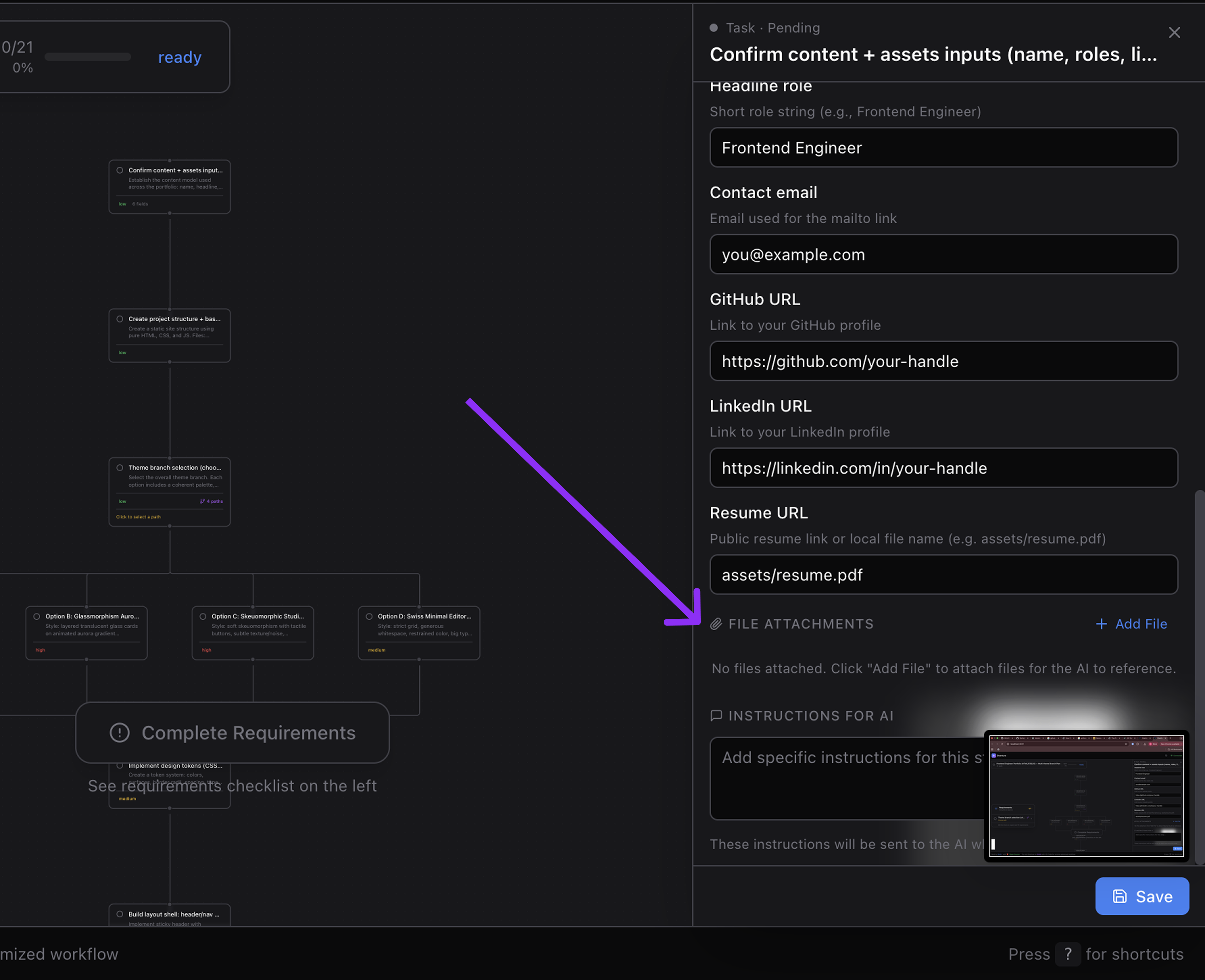
Task: Close the task detail panel
Action: click(x=1174, y=33)
